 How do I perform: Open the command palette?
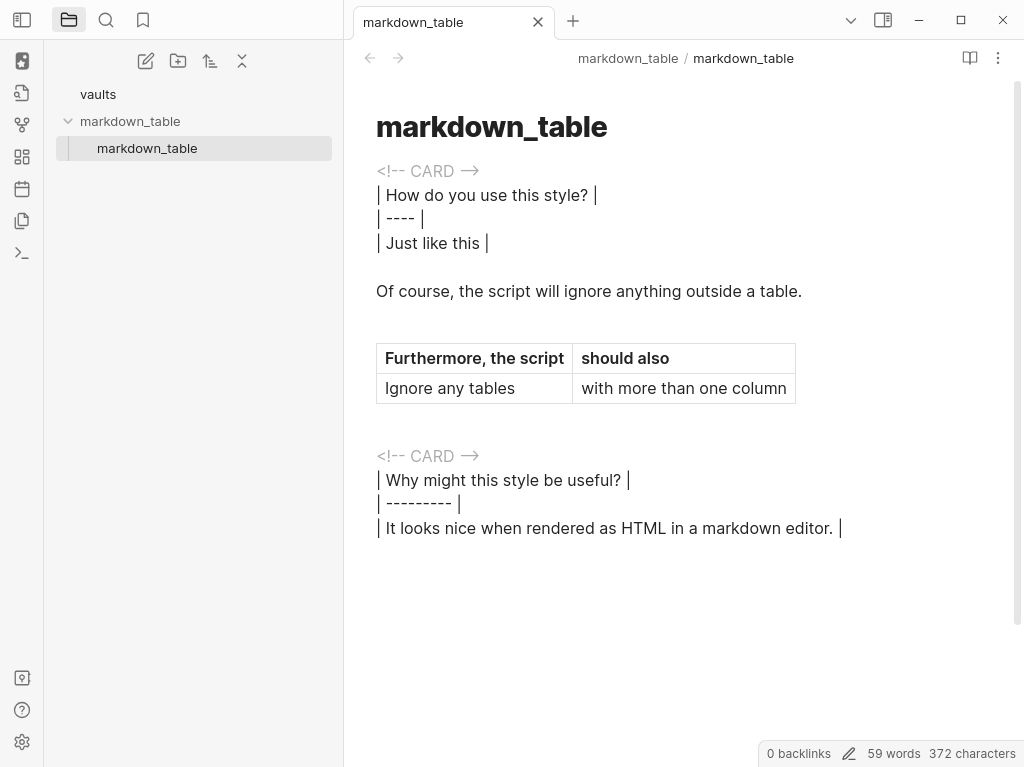pos(22,253)
